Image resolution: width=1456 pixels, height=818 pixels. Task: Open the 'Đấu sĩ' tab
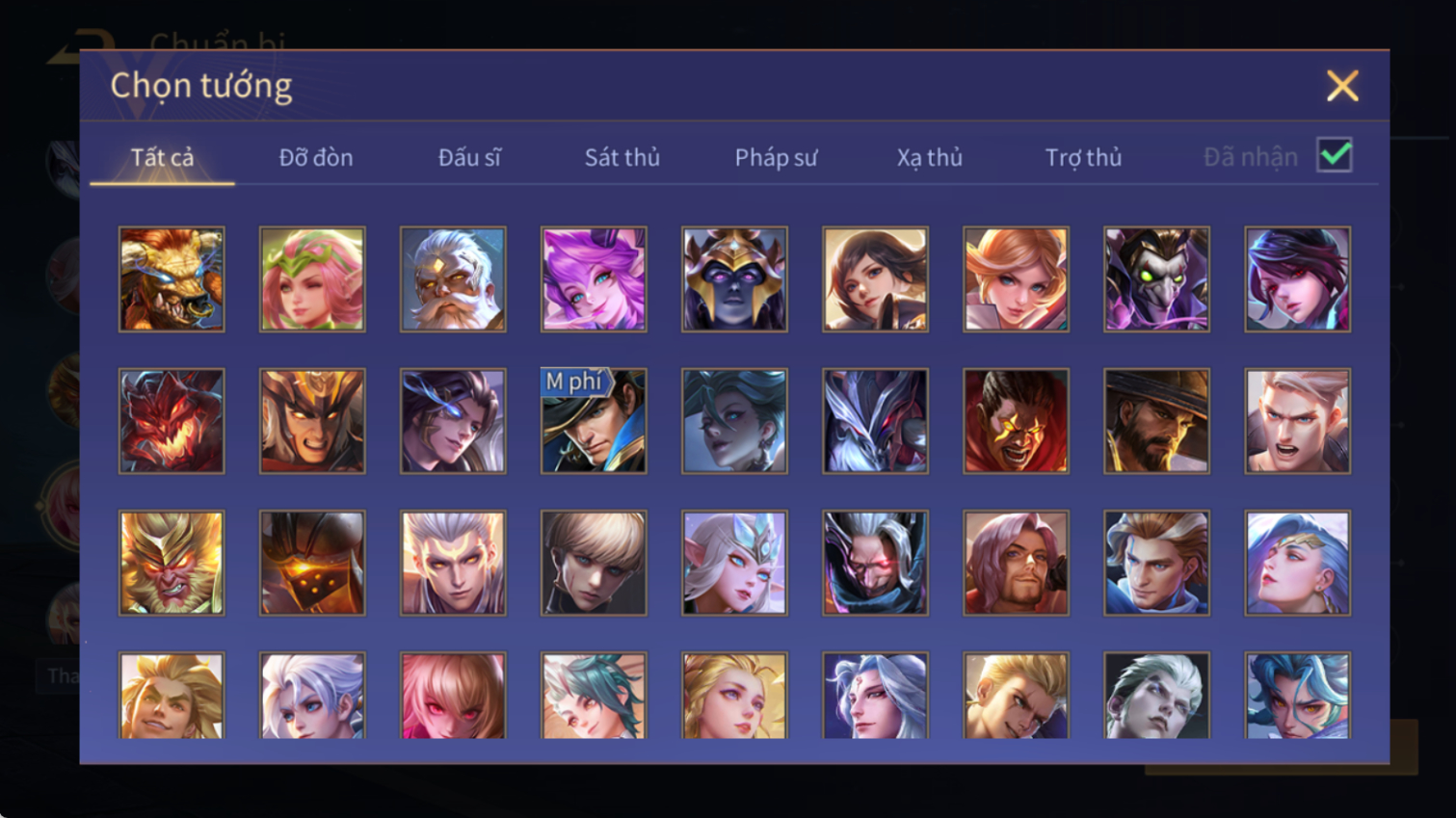pos(469,157)
